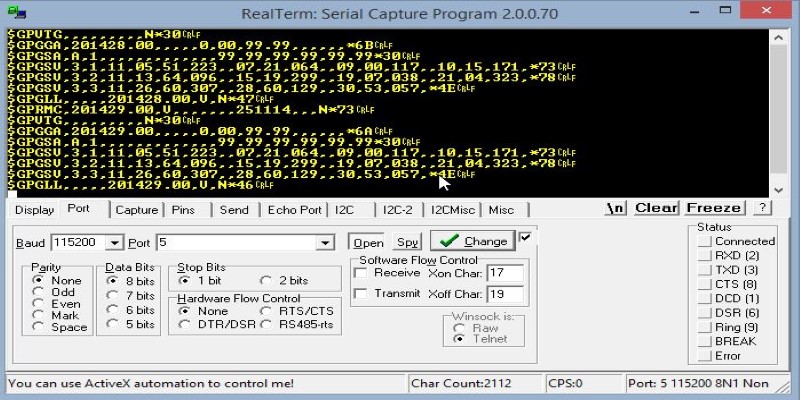This screenshot has width=800, height=400.
Task: Choose 2 bits stop bits option
Action: [x=265, y=281]
